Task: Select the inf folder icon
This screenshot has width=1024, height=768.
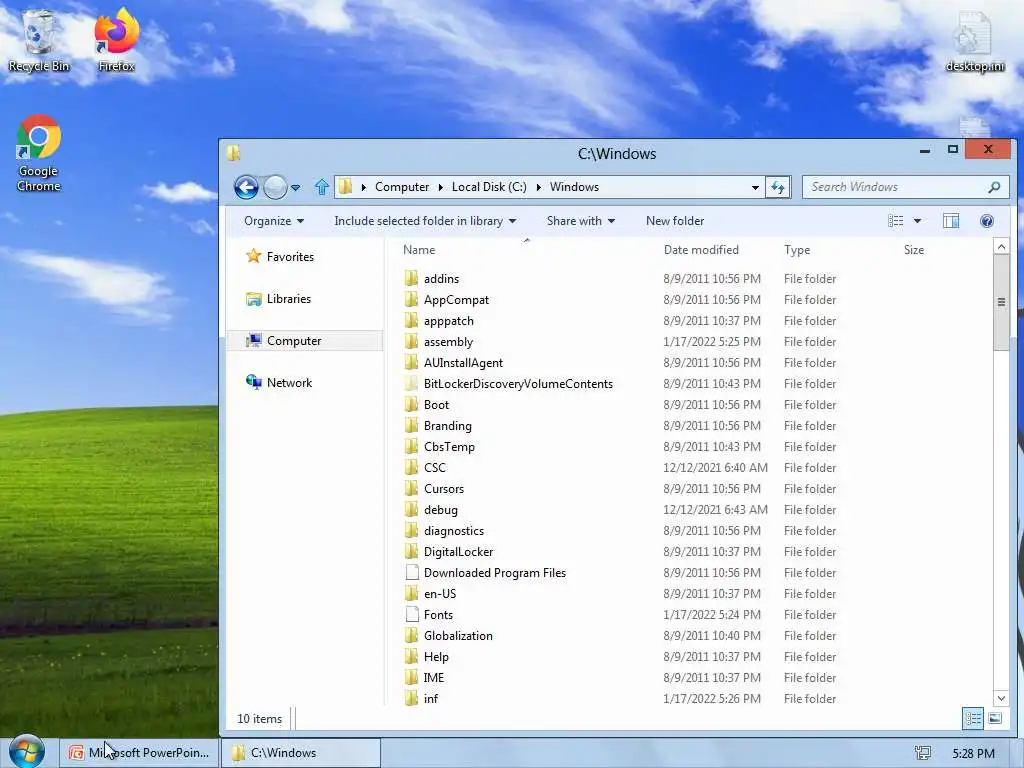Action: tap(411, 699)
